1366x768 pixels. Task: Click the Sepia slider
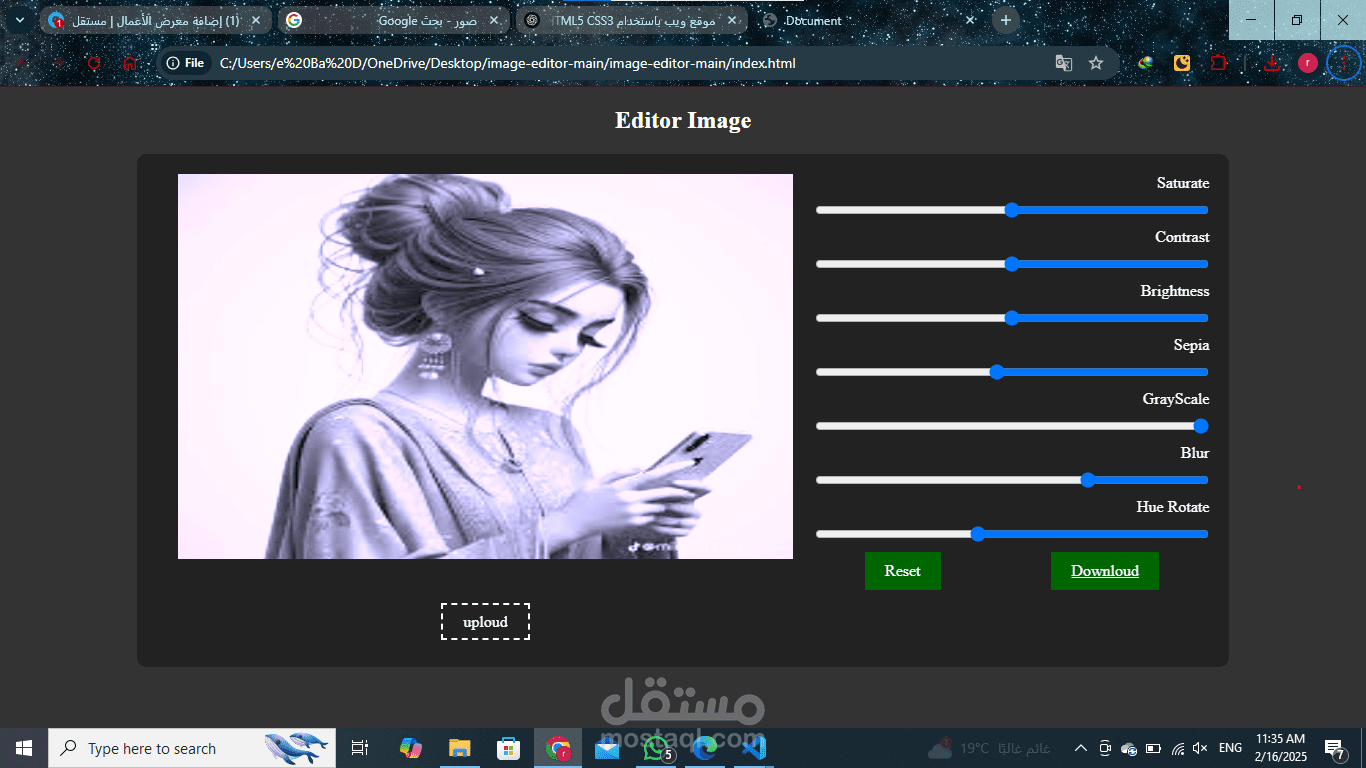tap(1012, 372)
